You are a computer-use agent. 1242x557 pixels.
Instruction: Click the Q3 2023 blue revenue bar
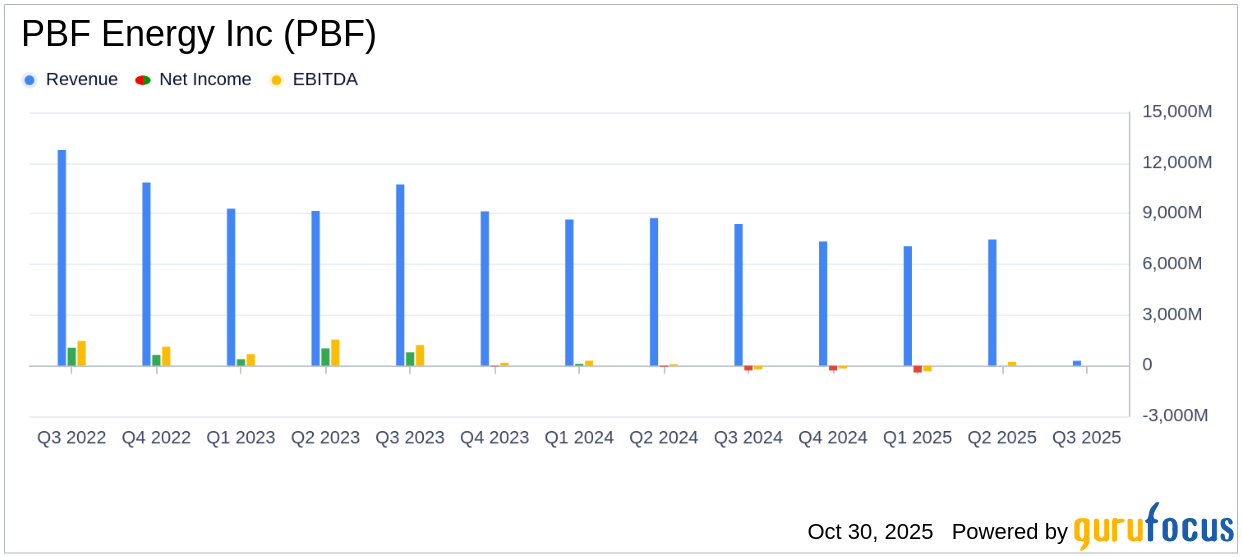pyautogui.click(x=400, y=274)
